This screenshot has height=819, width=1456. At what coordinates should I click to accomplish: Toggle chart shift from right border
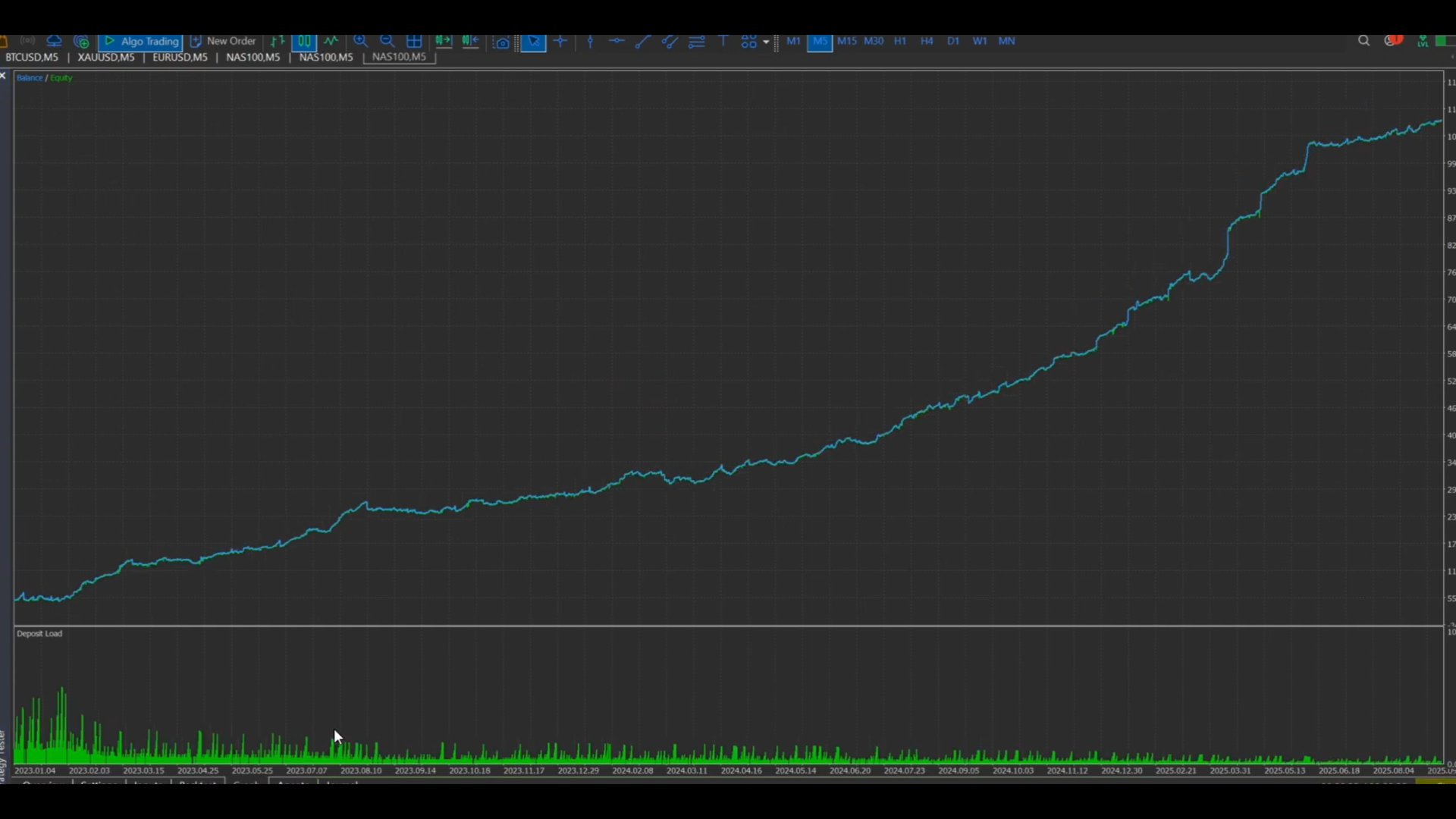pos(470,41)
